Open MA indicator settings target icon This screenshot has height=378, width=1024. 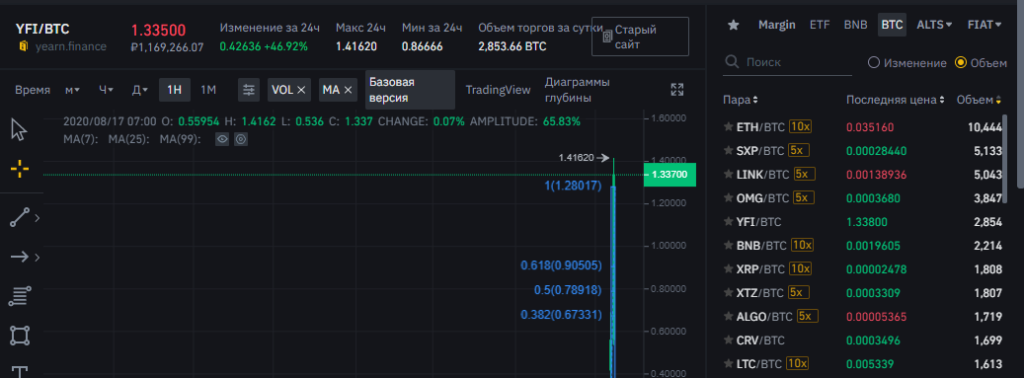pyautogui.click(x=241, y=139)
